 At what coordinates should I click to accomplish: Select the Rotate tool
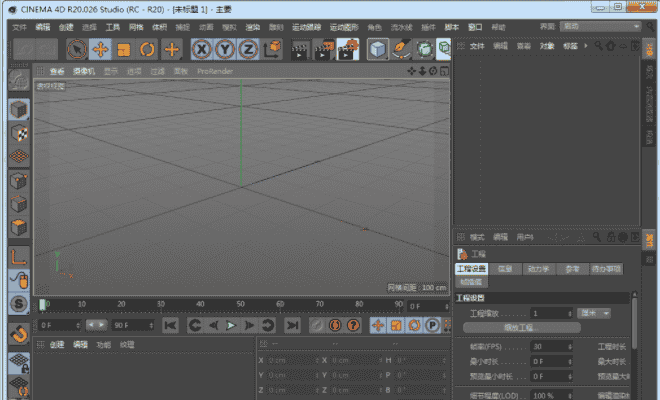[x=148, y=49]
